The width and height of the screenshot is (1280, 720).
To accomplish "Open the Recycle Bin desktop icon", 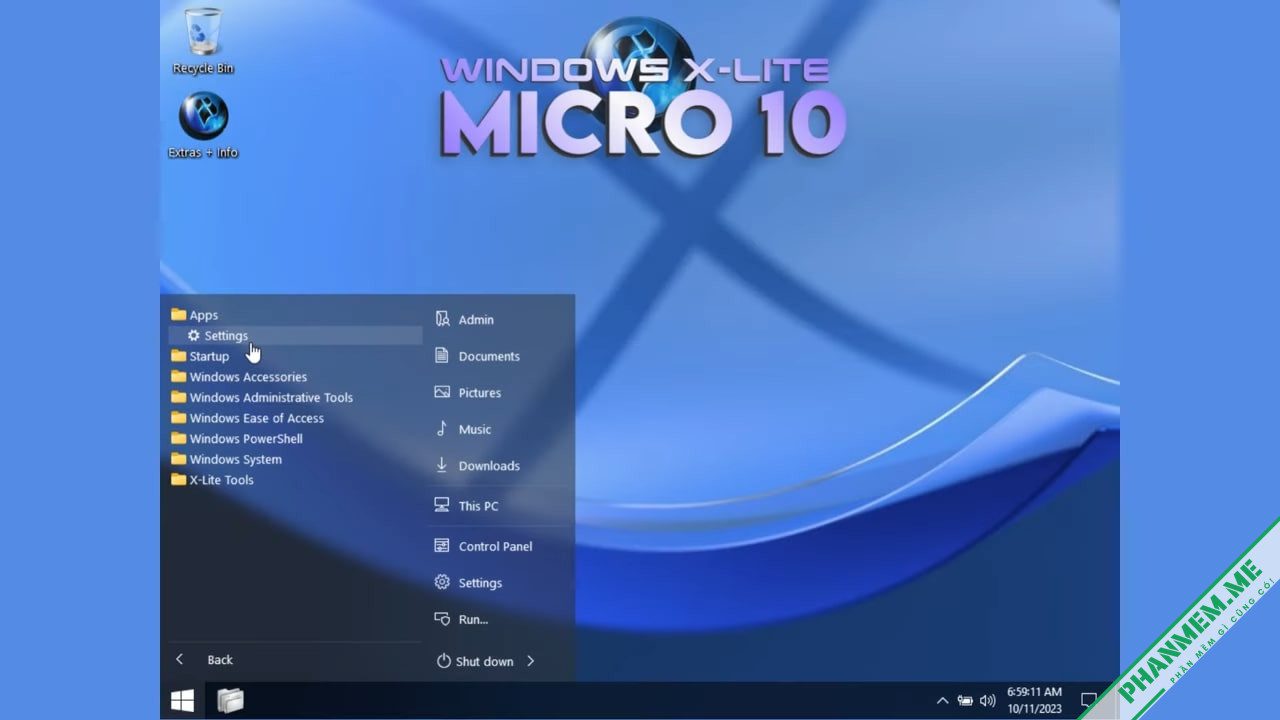I will 203,40.
